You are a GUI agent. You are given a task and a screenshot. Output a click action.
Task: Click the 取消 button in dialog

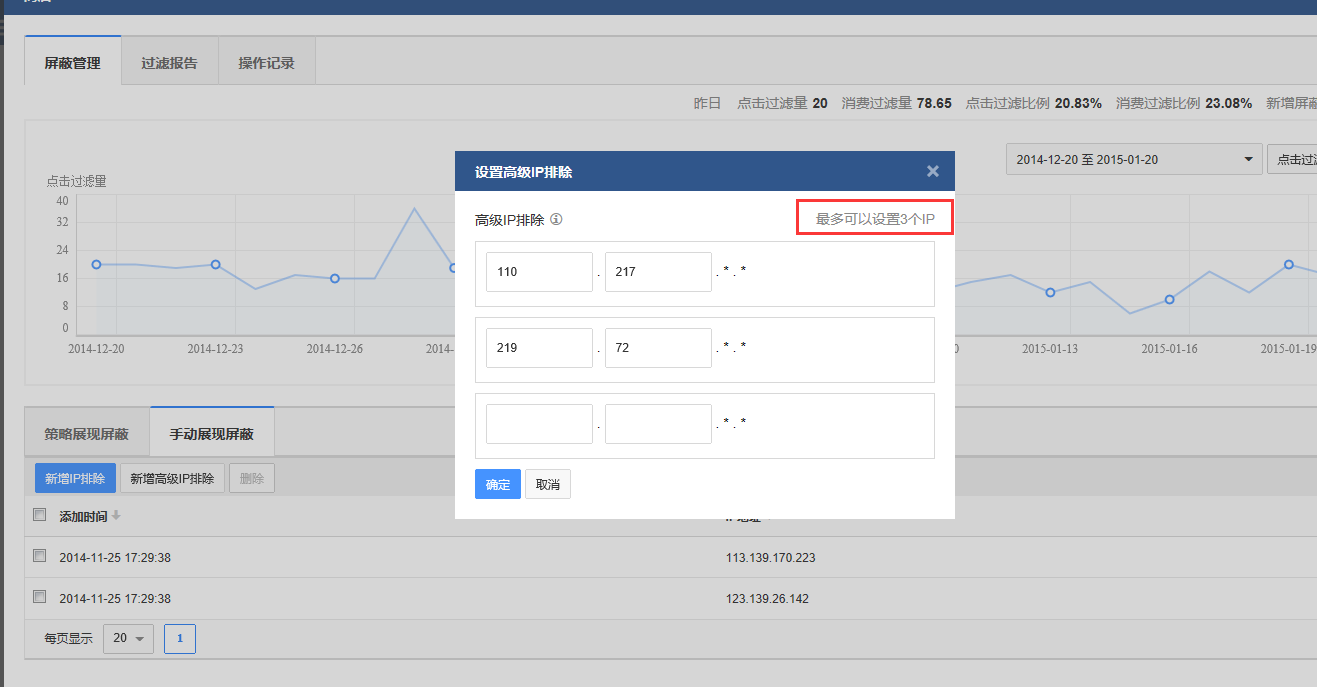coord(547,485)
